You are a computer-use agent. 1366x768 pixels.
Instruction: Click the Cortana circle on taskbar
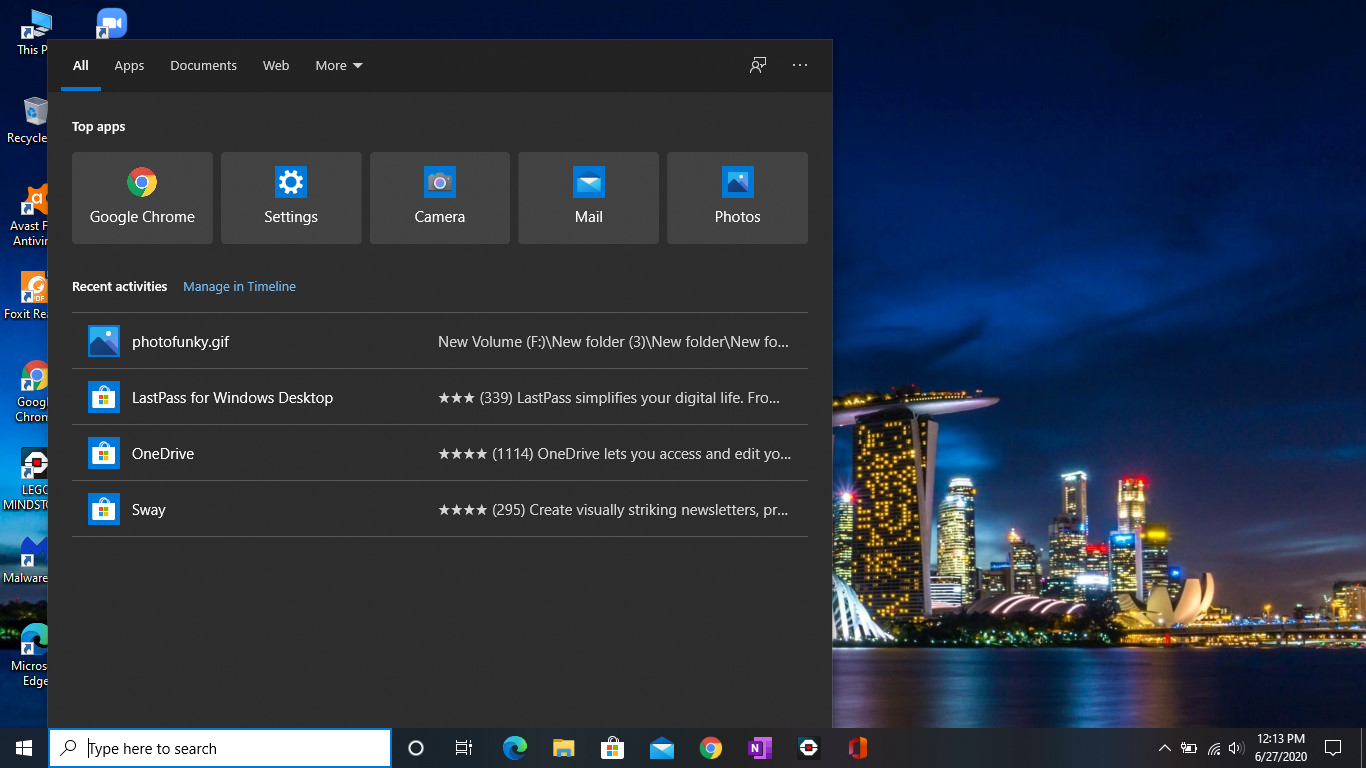click(x=416, y=748)
